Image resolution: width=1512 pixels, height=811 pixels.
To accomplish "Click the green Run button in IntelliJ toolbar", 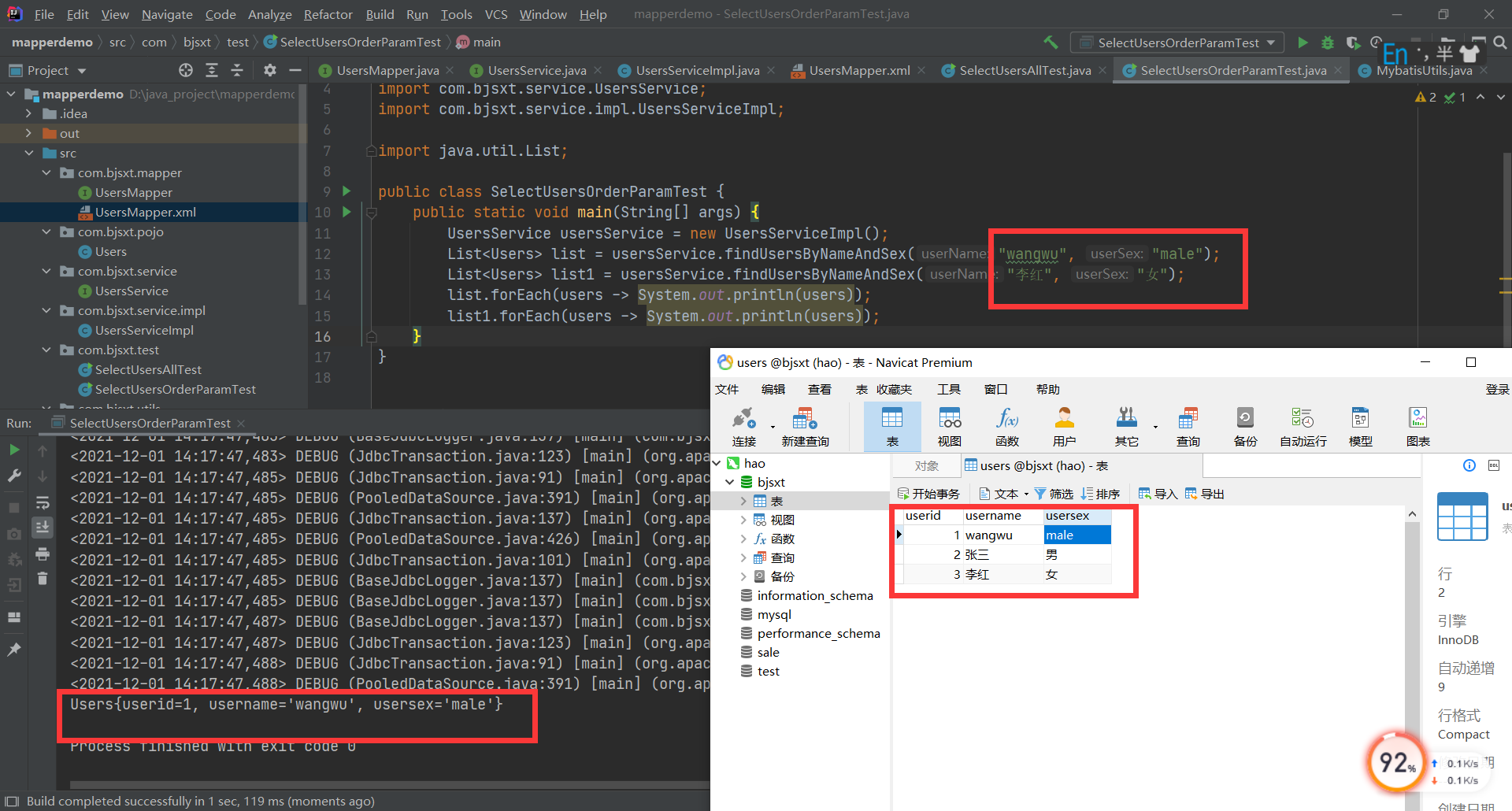I will (1303, 43).
